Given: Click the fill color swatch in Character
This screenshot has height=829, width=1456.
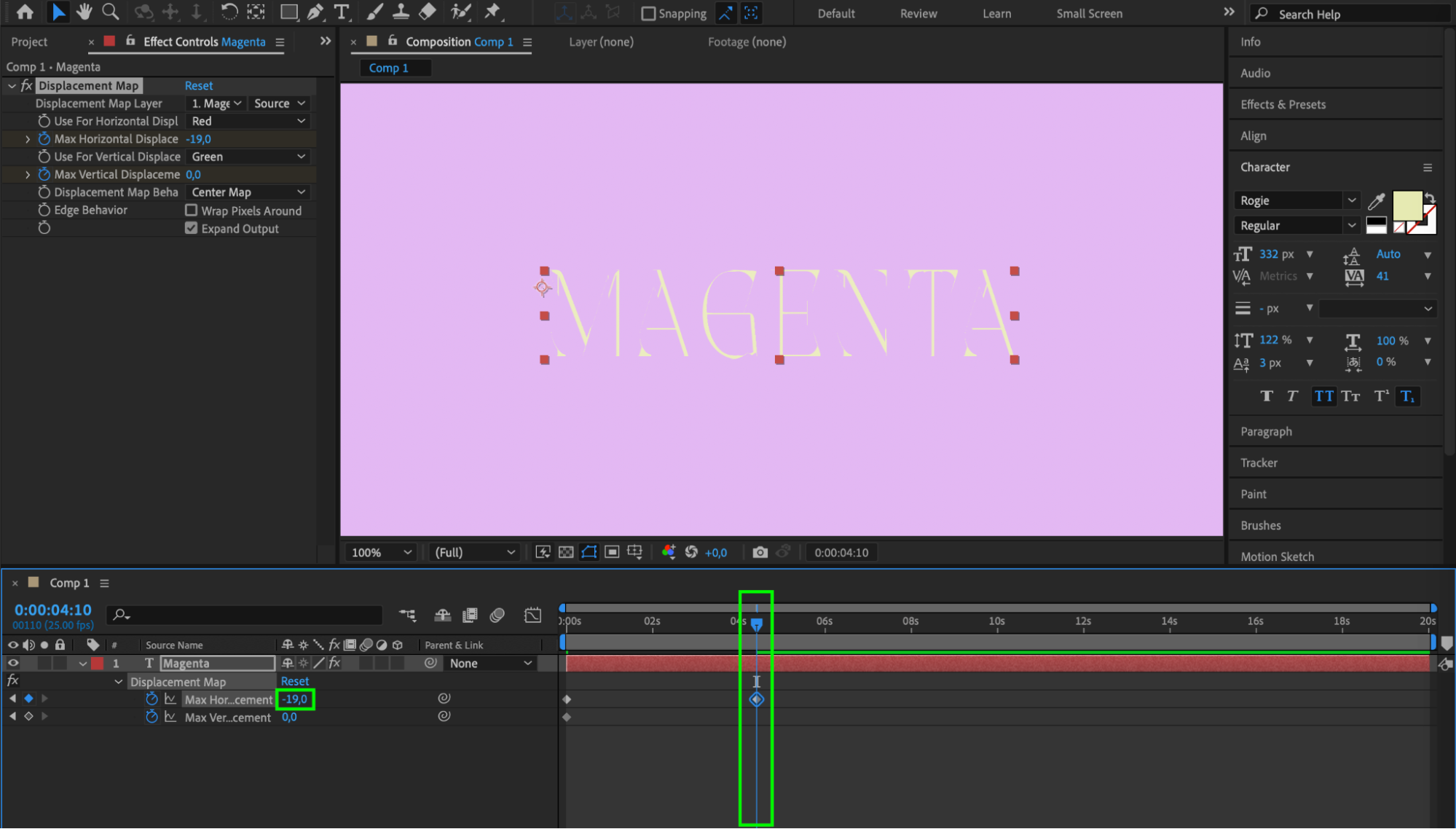Looking at the screenshot, I should (1406, 206).
